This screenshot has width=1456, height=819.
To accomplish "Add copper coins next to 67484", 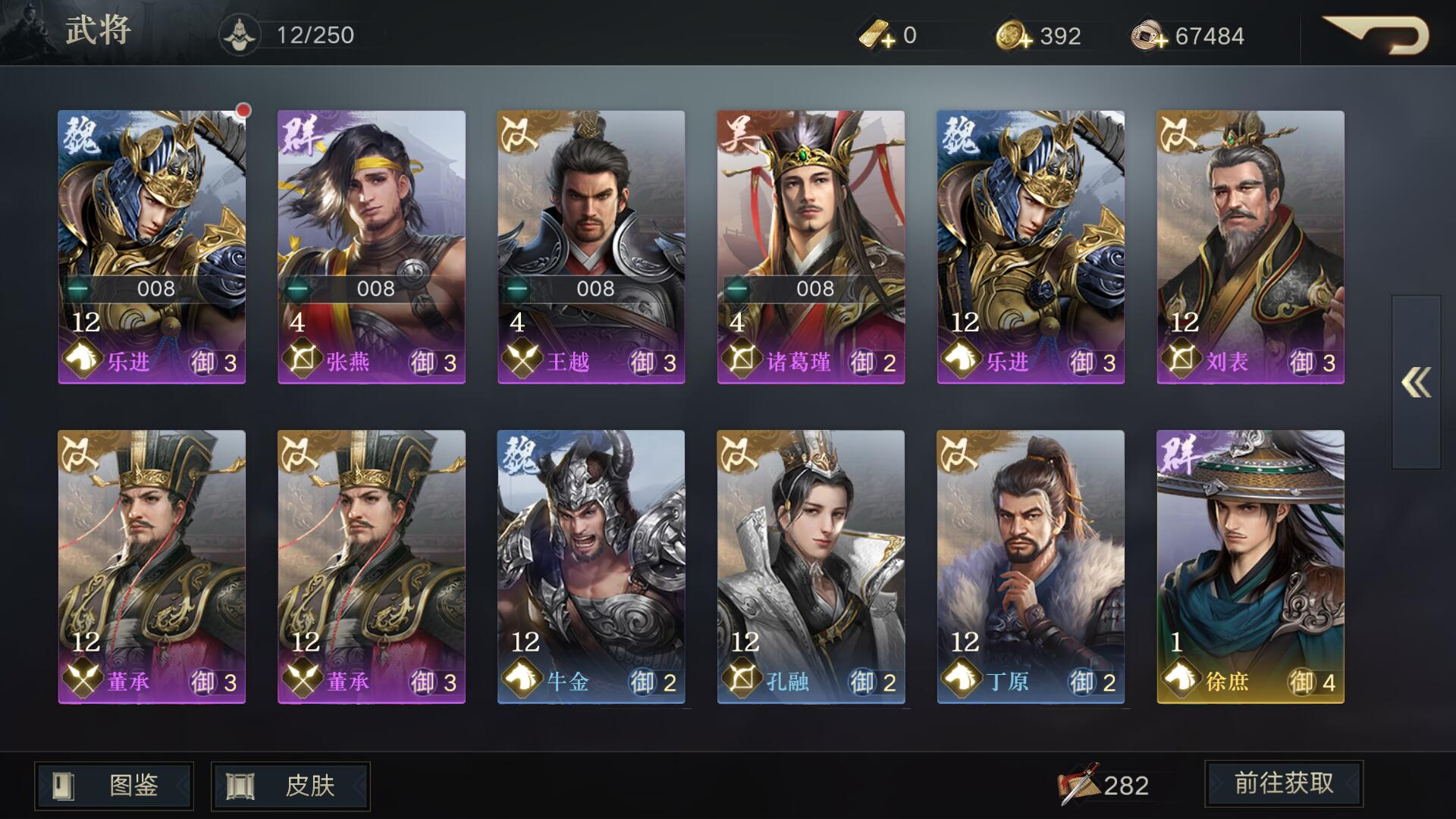I will [1149, 36].
